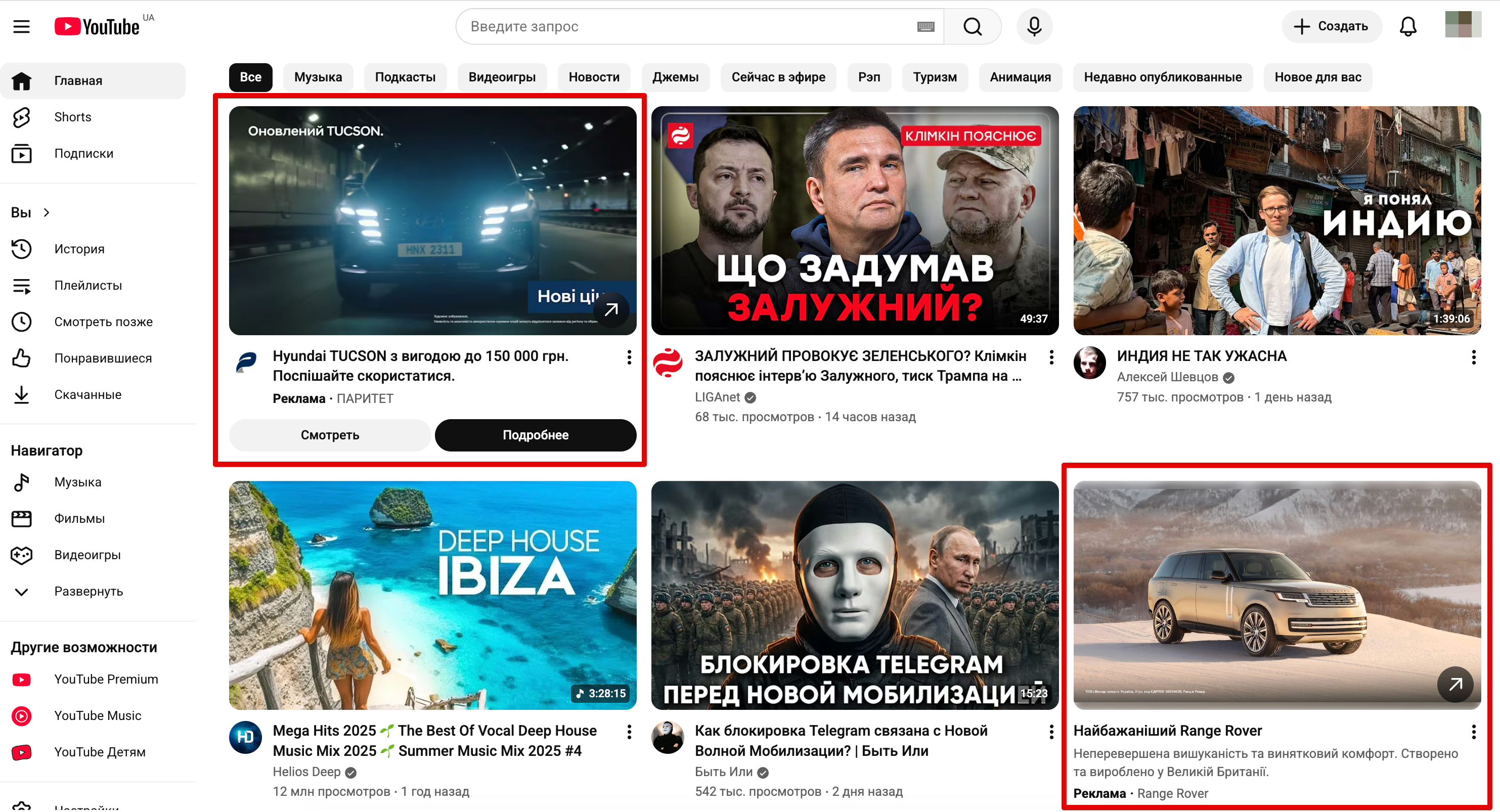Open the notifications bell

(1407, 26)
